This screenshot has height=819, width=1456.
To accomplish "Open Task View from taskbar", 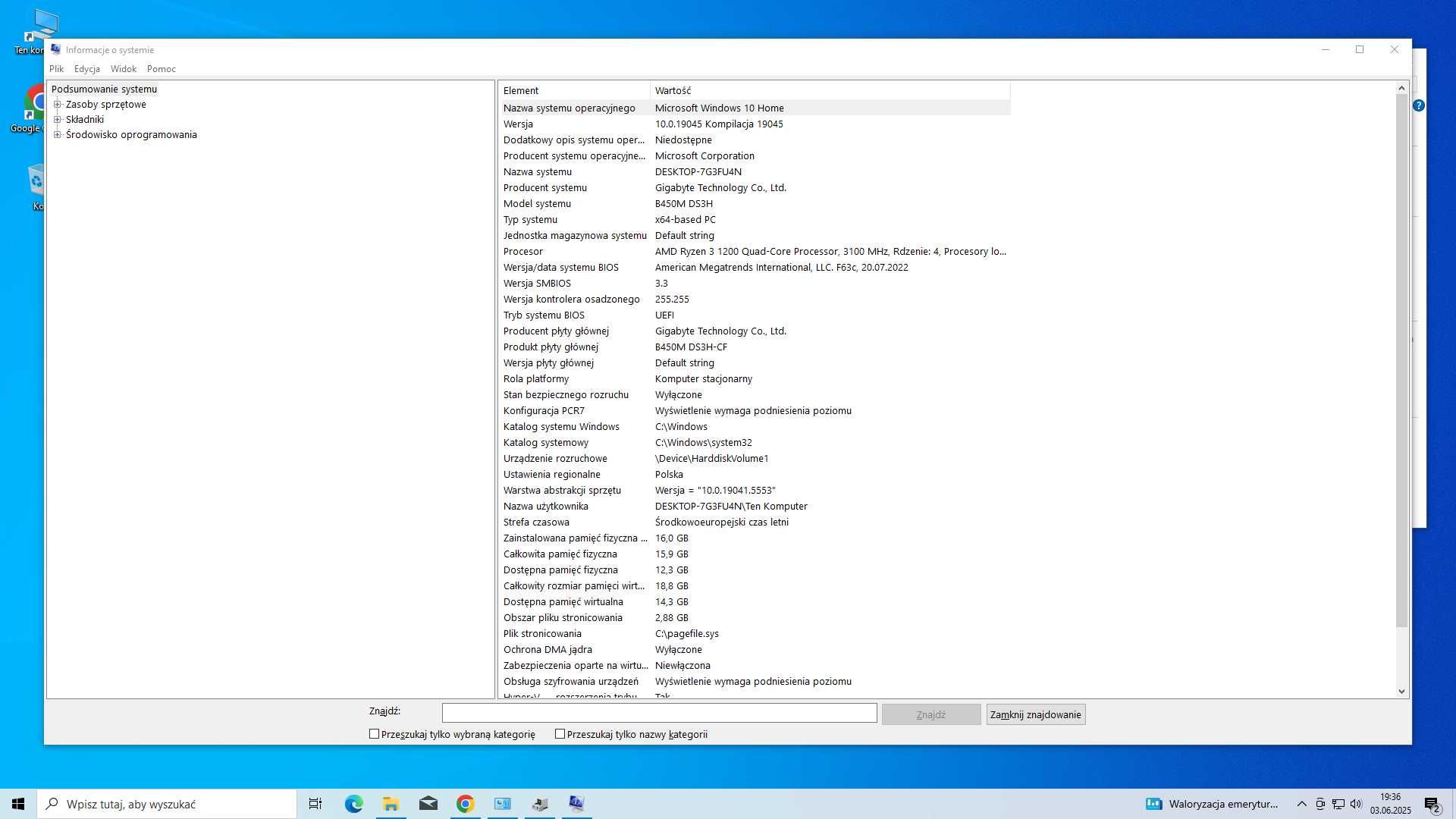I will coord(315,804).
